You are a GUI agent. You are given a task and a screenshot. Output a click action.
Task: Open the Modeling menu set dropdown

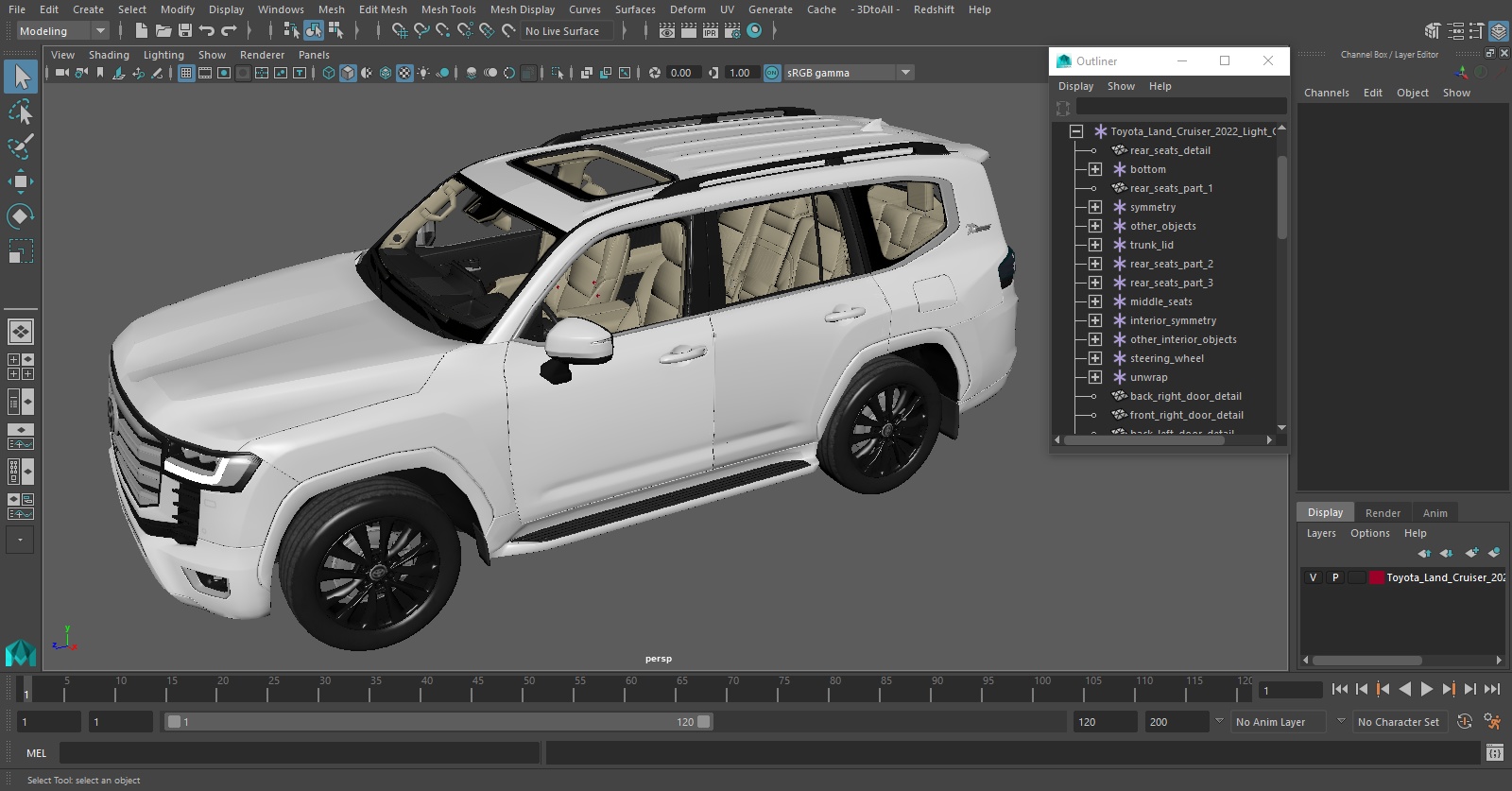pos(63,31)
